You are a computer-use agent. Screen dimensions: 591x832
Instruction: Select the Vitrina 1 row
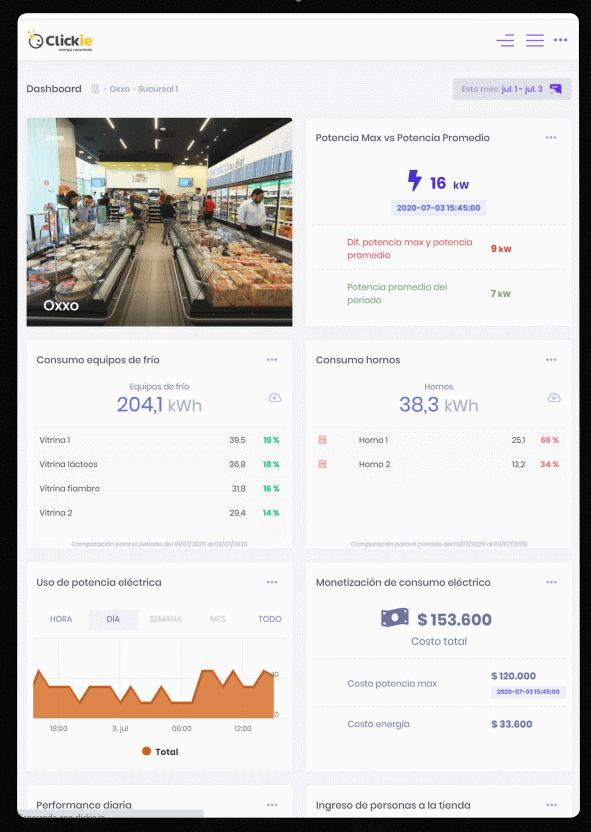(x=159, y=440)
